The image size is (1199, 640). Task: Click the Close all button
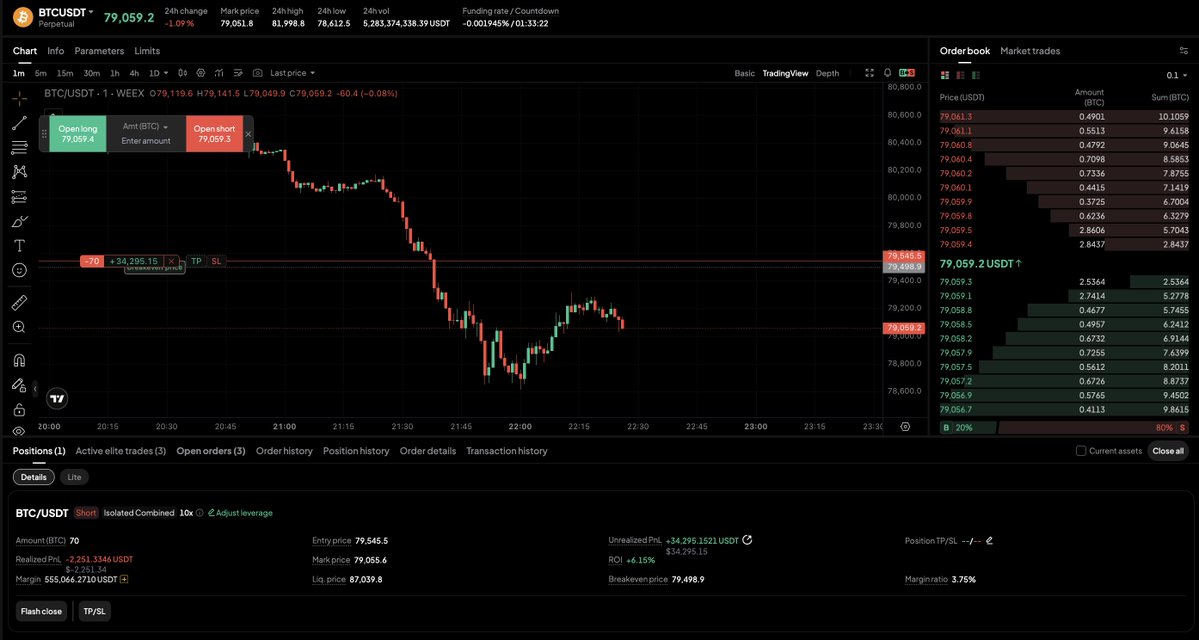pyautogui.click(x=1168, y=451)
